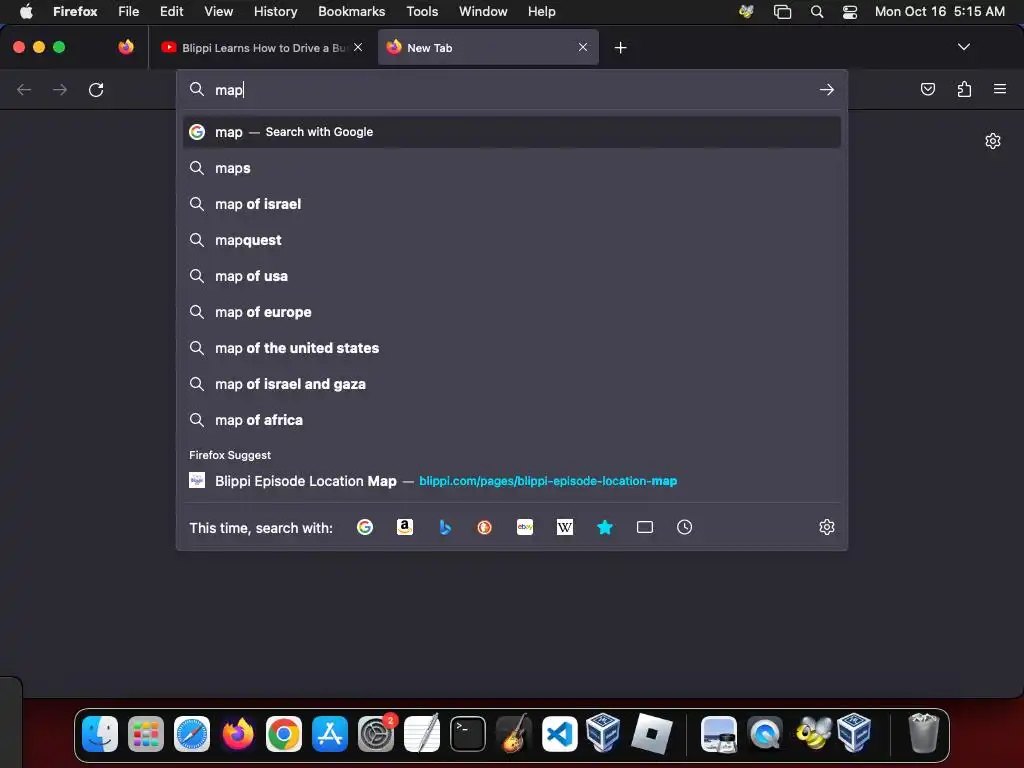This screenshot has width=1024, height=768.
Task: Open System Settings from the Dock
Action: coord(376,734)
